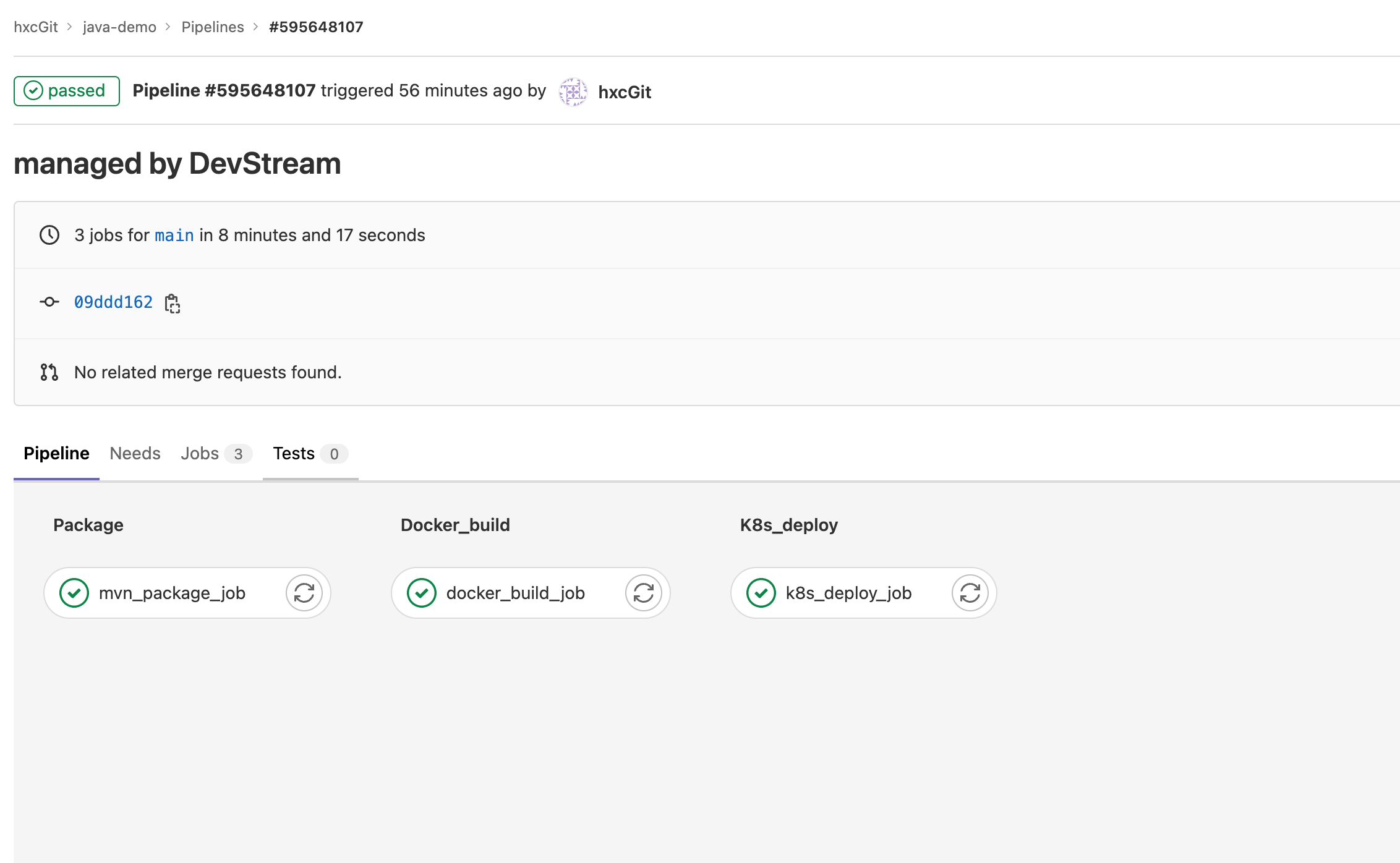Click the clock duration icon
Viewport: 1400px width, 863px height.
[x=49, y=235]
